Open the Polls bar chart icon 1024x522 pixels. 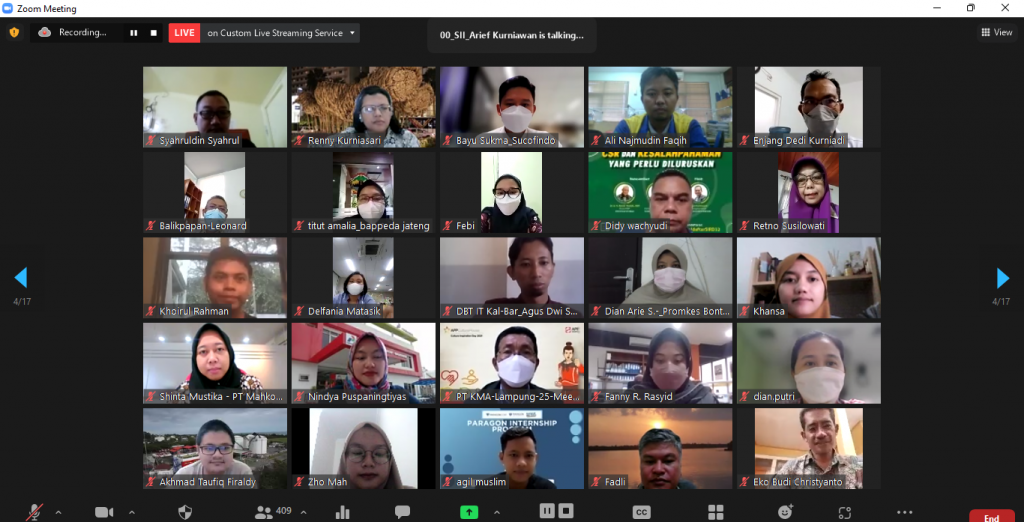click(x=343, y=512)
